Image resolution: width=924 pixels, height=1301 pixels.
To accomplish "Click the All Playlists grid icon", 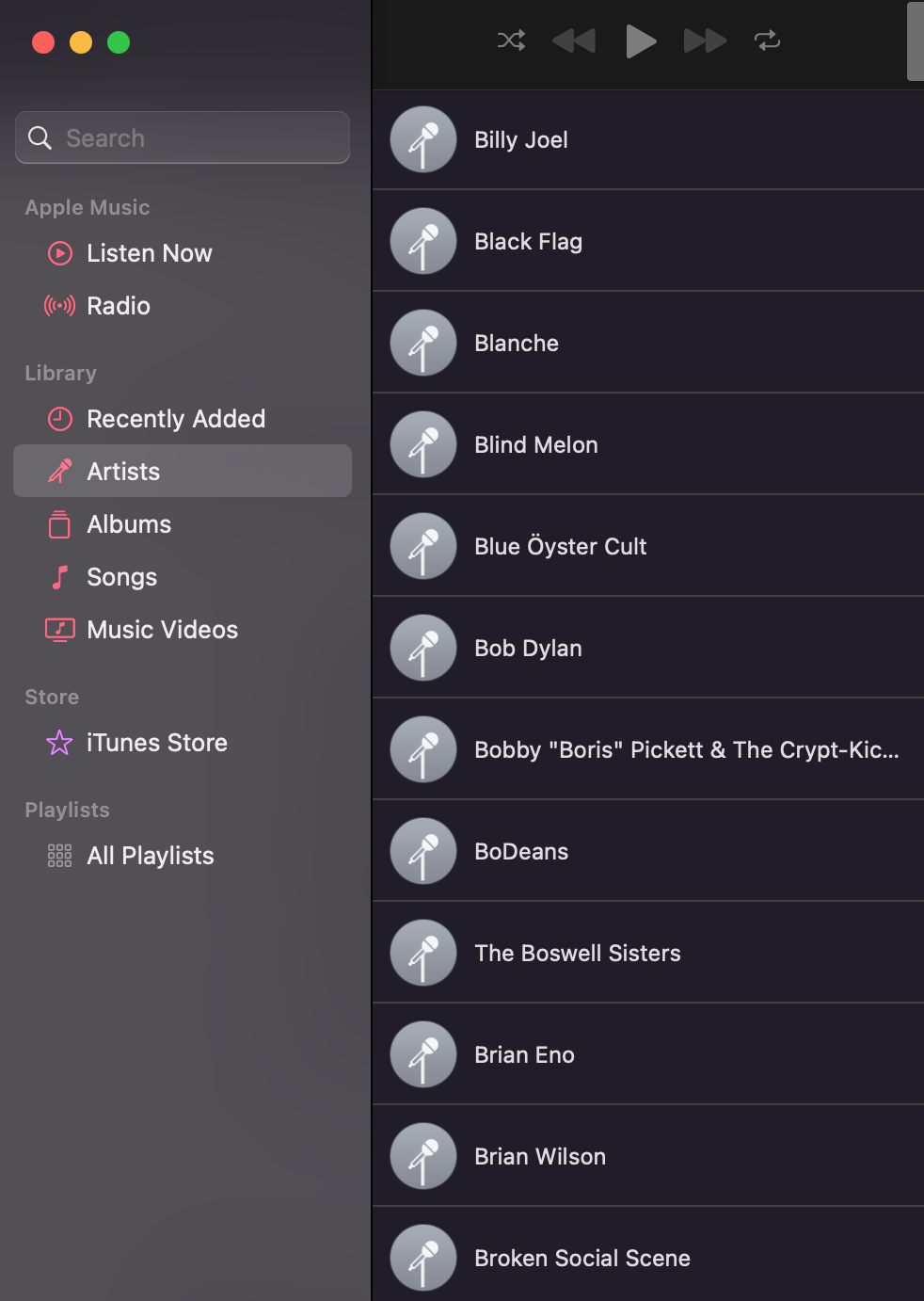I will pos(60,856).
